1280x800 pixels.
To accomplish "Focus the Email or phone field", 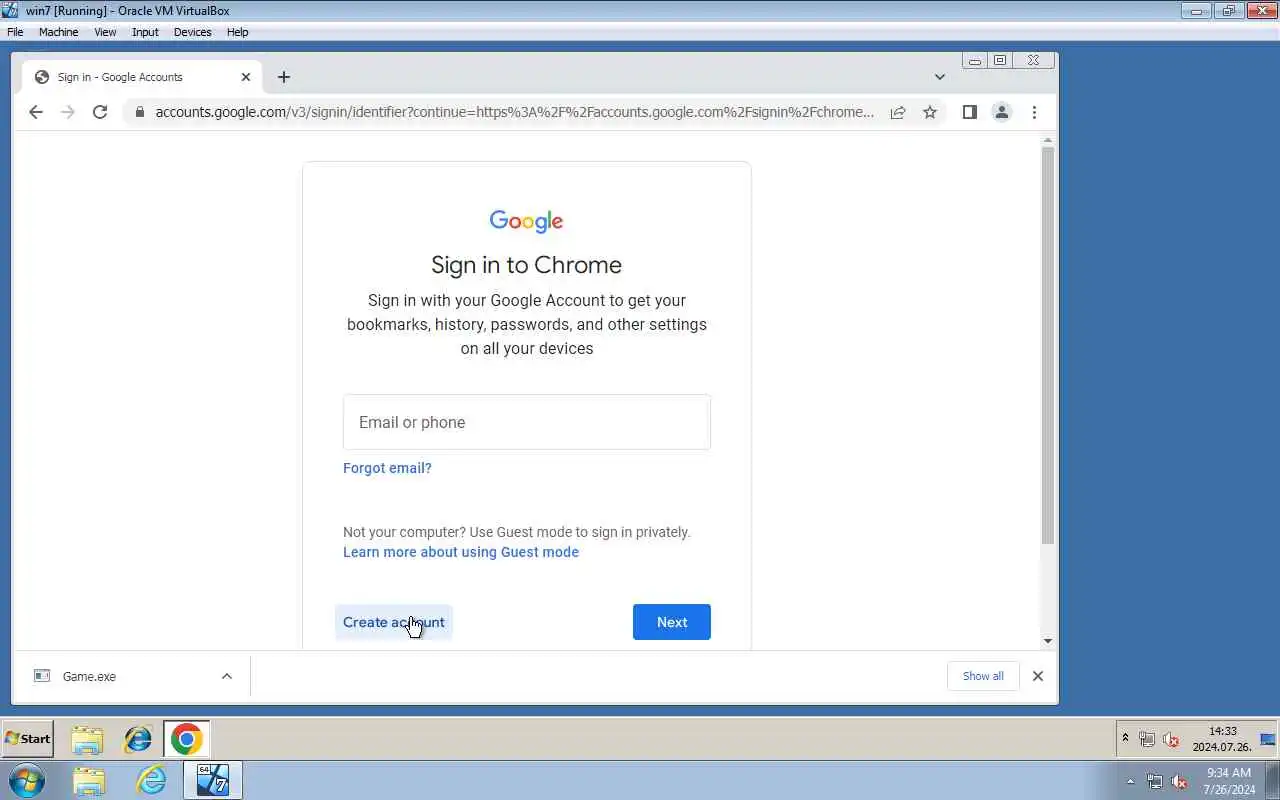I will point(527,422).
